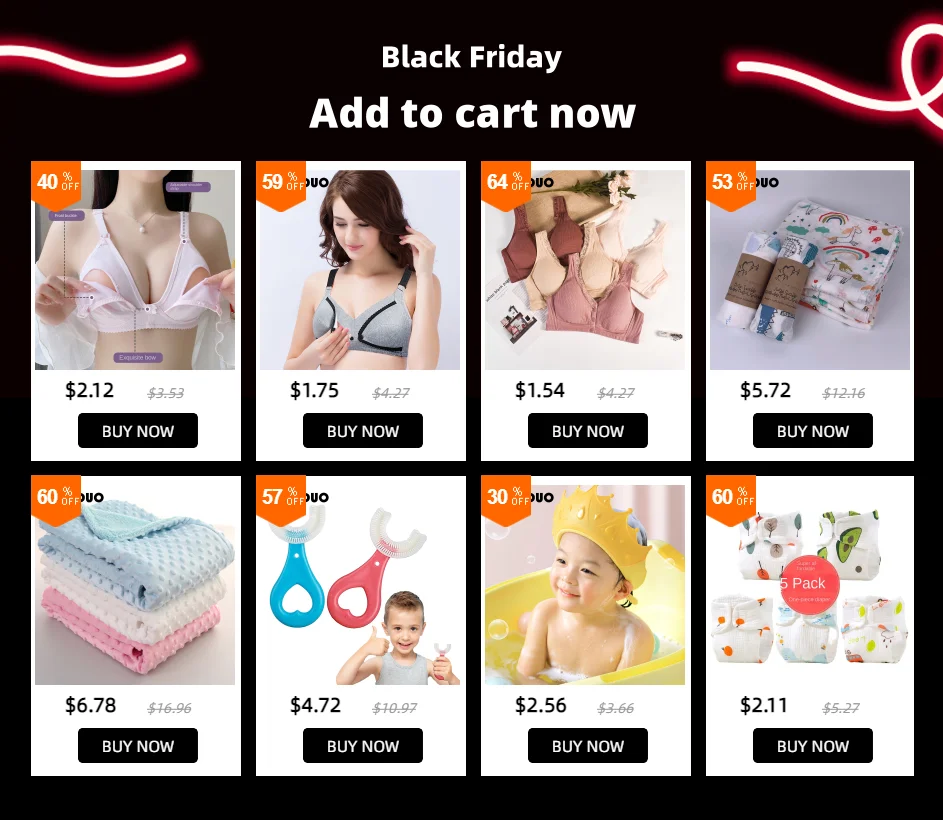Click BUY NOW for the $6.78 blanket
Screen dimensions: 943x820
138,745
